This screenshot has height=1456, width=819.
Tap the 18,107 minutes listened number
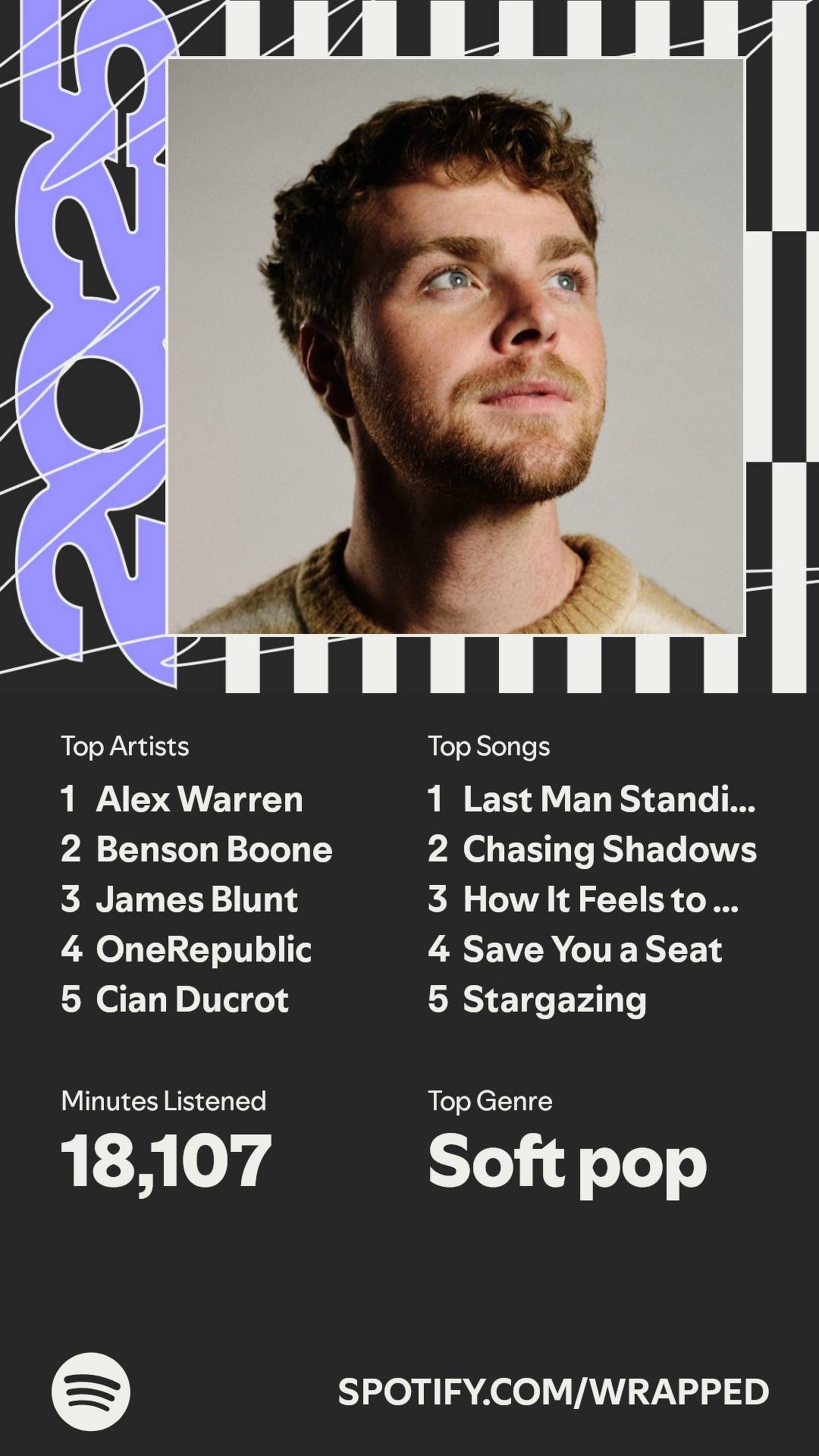tap(166, 1161)
